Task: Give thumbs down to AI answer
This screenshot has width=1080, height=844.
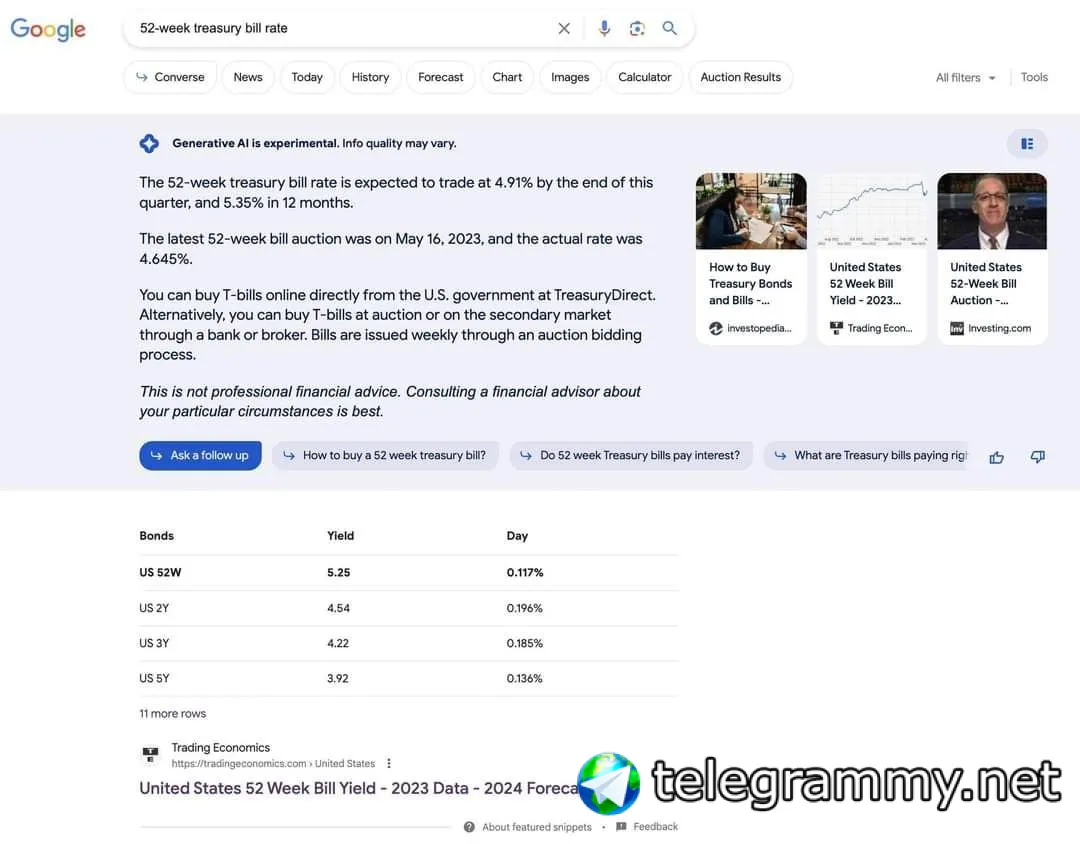Action: pyautogui.click(x=1038, y=457)
